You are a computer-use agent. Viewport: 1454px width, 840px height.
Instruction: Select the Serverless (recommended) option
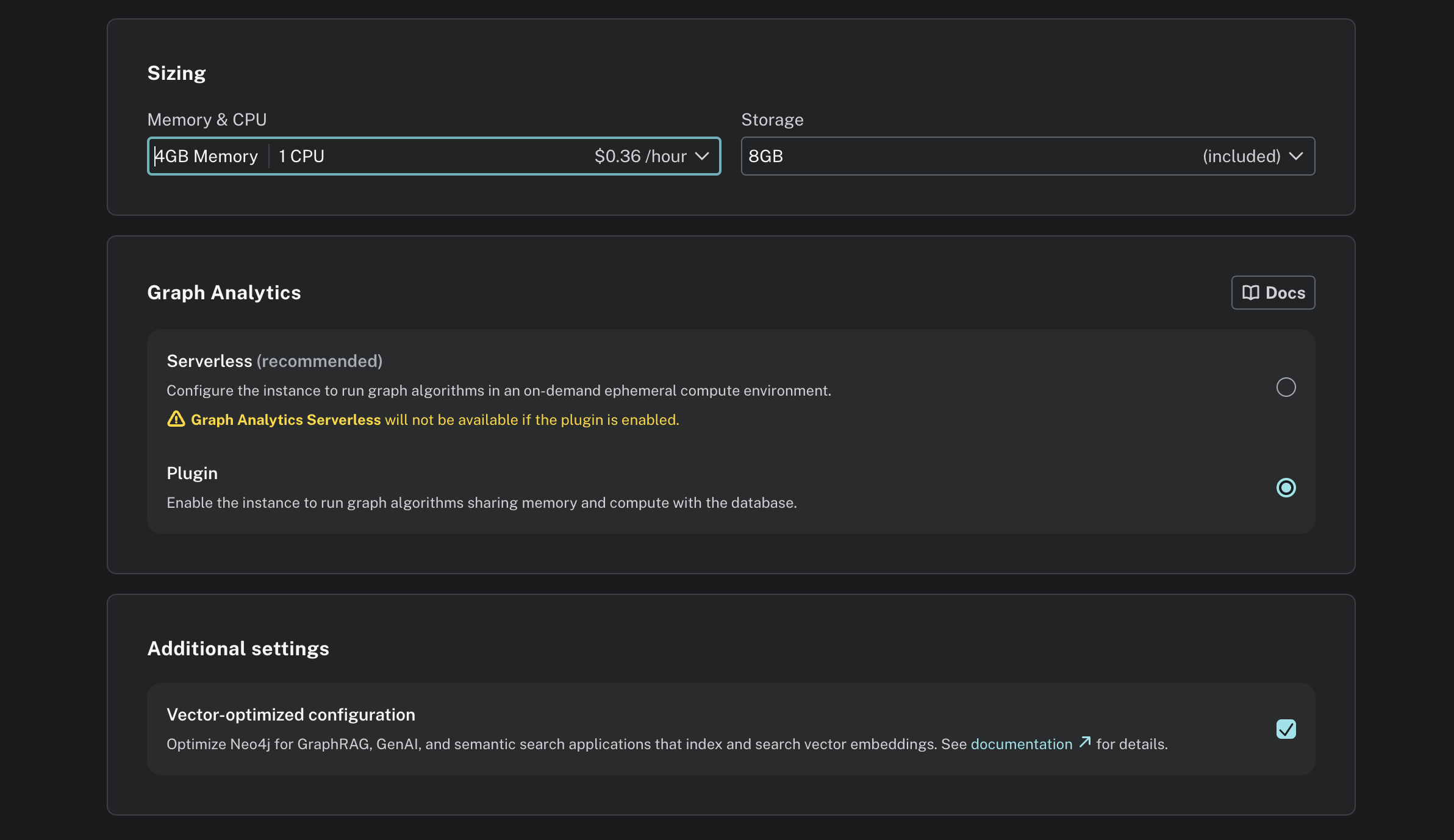pyautogui.click(x=1286, y=387)
